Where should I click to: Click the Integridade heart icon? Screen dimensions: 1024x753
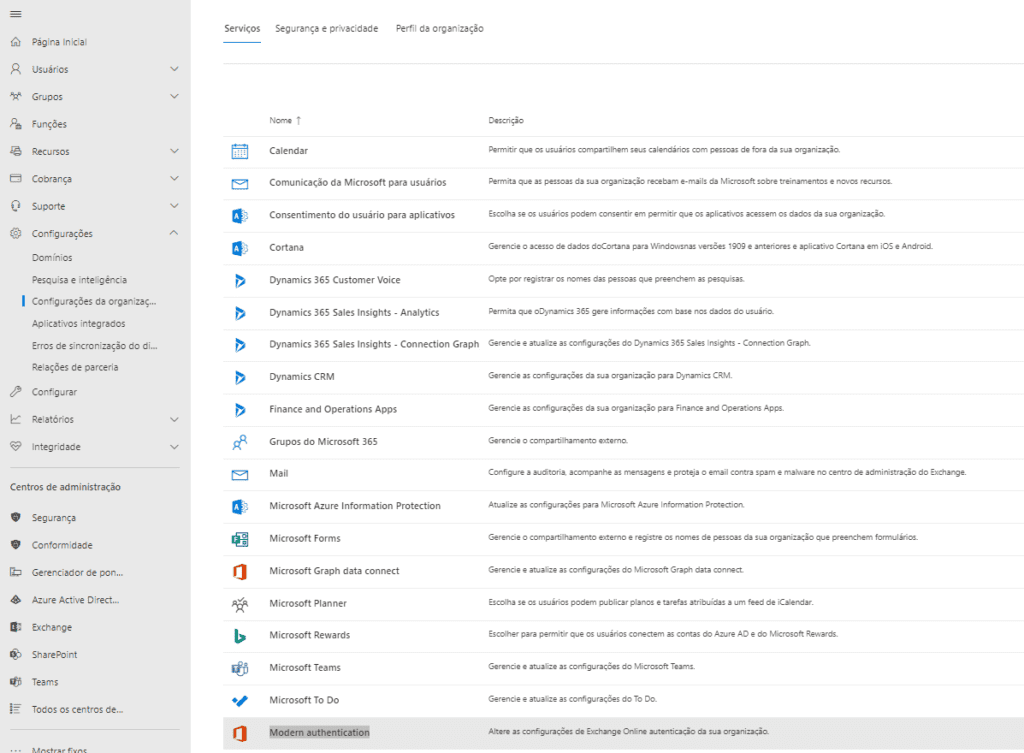(16, 447)
